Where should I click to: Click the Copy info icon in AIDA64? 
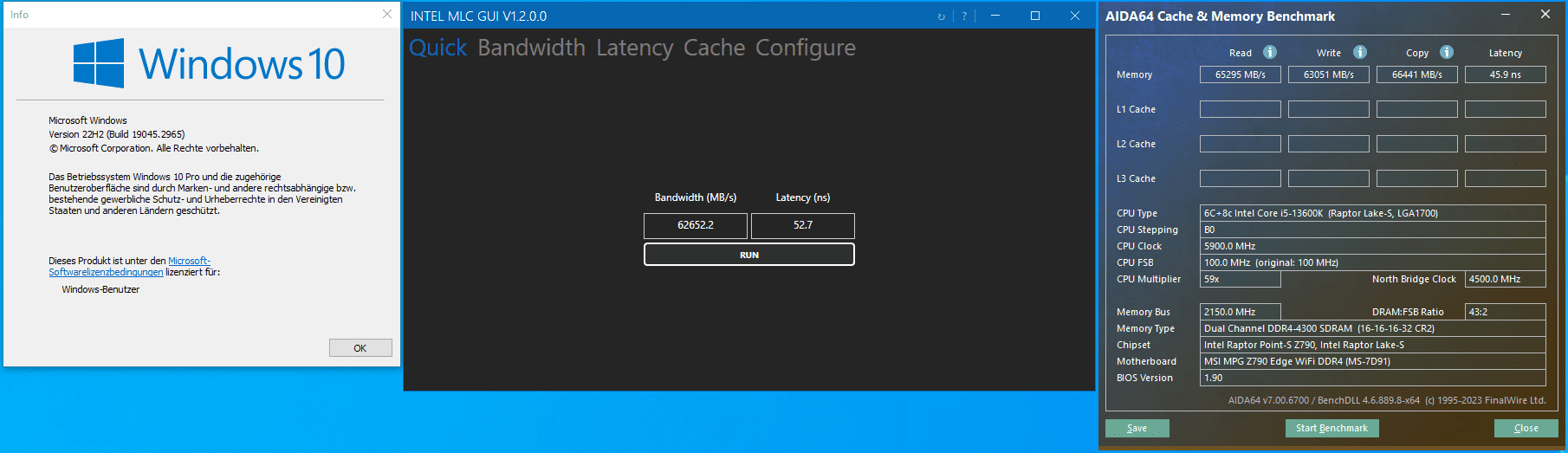point(1447,52)
